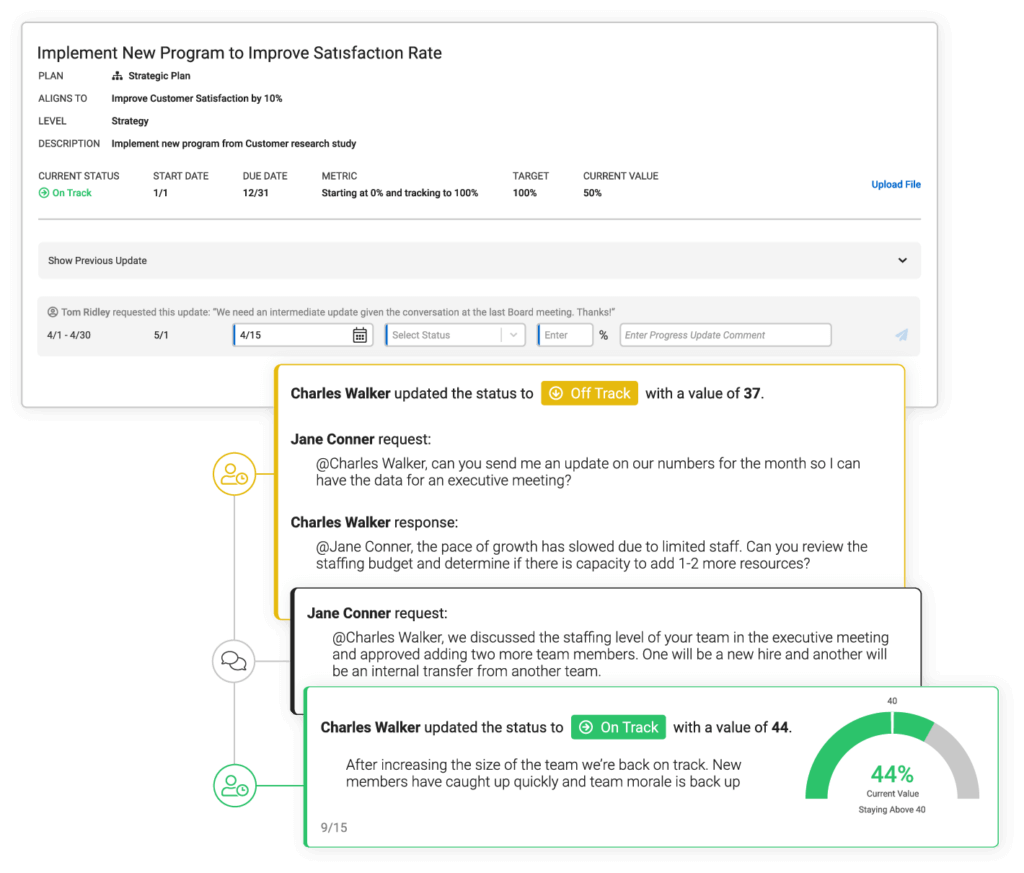Click the Strategic Plan hierarchy icon
The image size is (1024, 873).
point(117,75)
